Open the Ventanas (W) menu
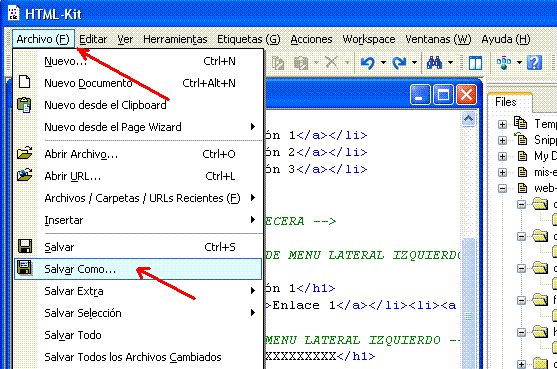557x369 pixels. pyautogui.click(x=438, y=39)
